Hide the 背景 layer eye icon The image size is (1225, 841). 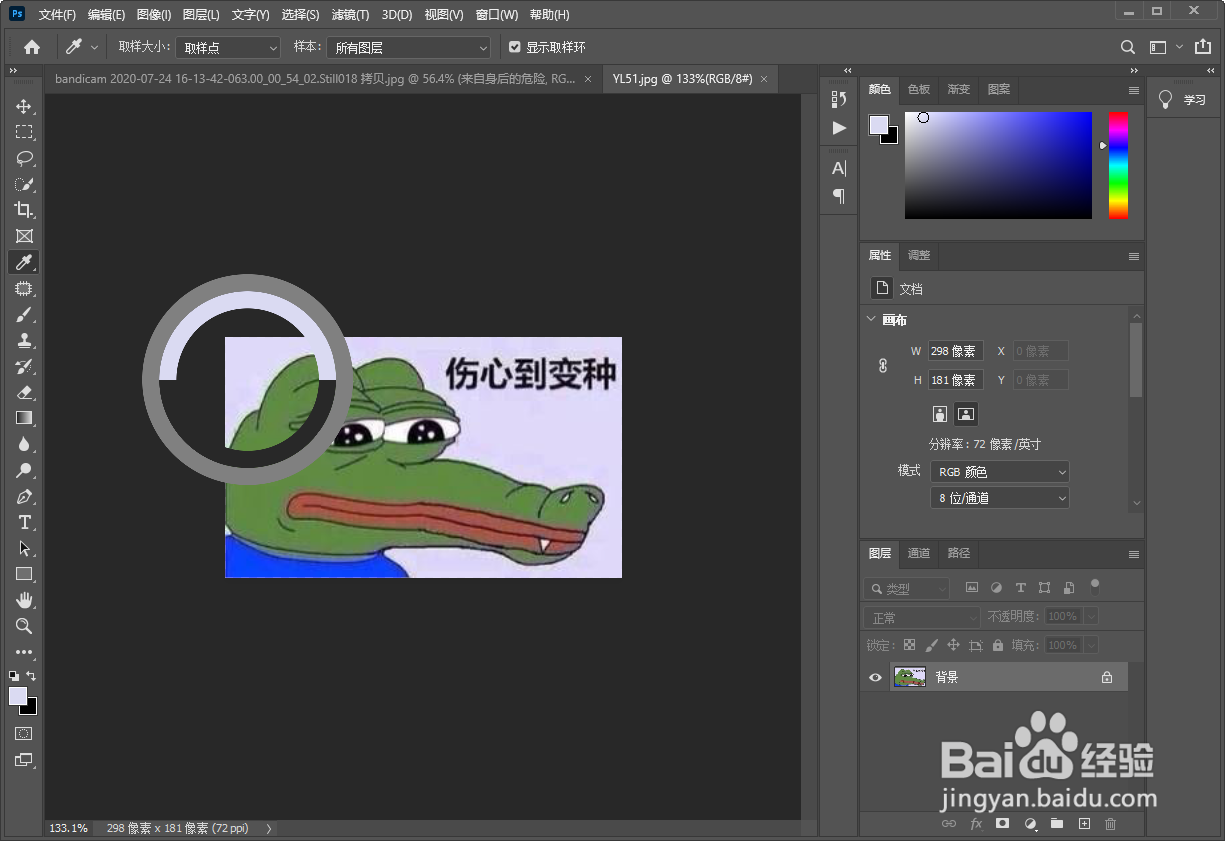coord(875,677)
